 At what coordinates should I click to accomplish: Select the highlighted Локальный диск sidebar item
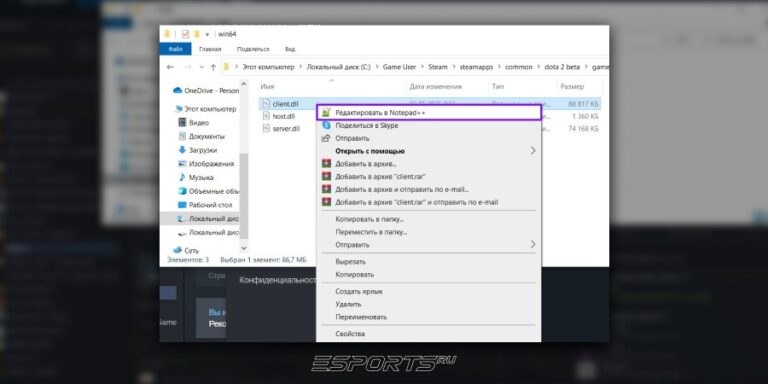click(x=200, y=218)
